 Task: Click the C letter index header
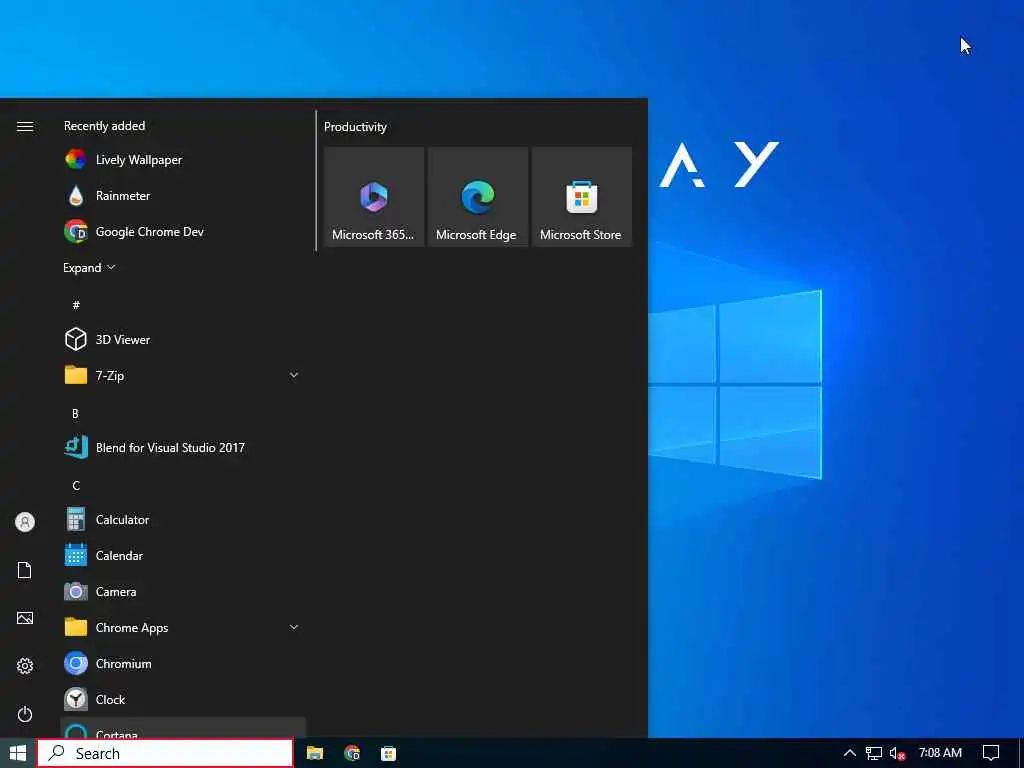click(76, 486)
